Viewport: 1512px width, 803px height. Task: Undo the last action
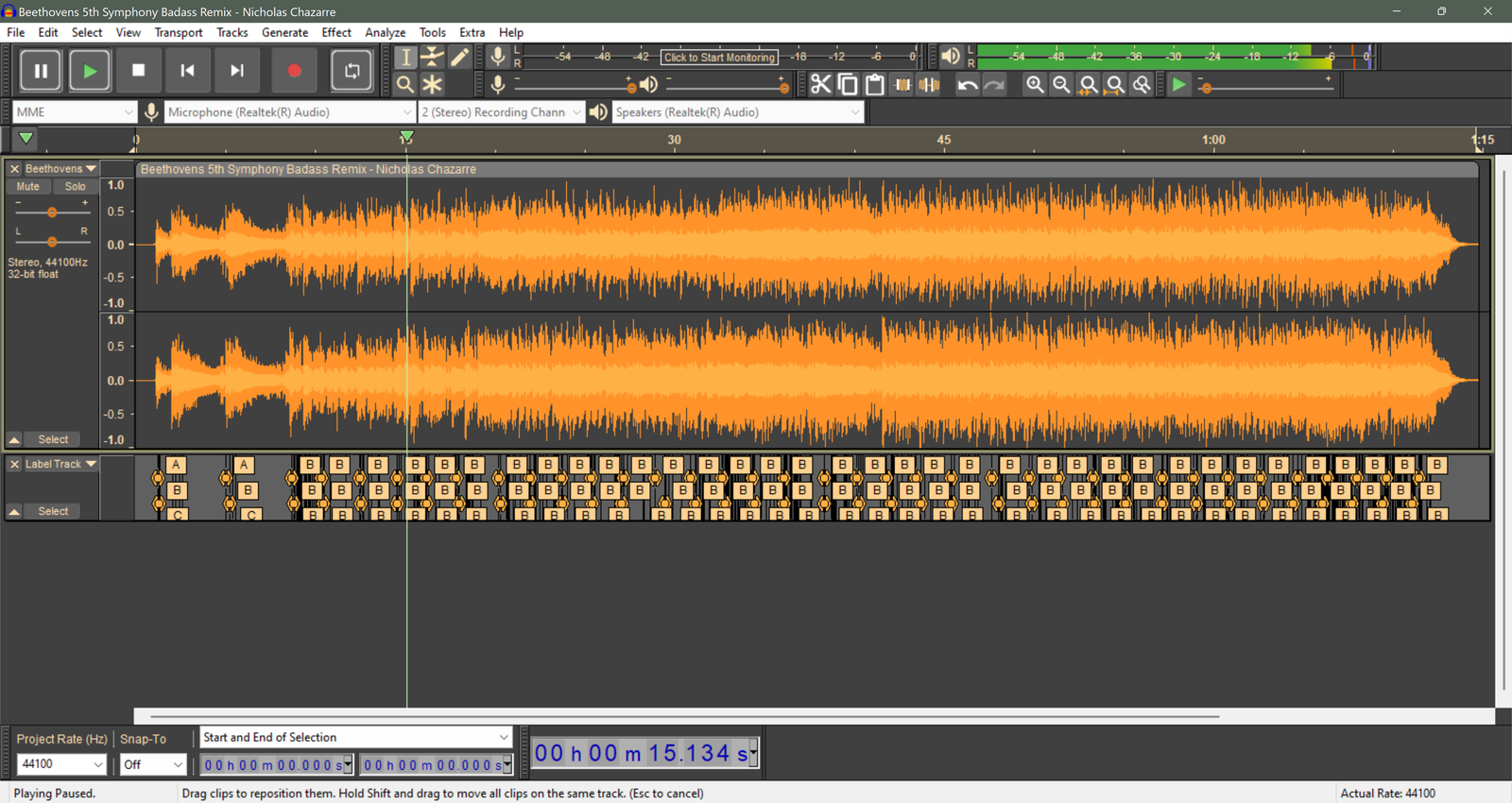[967, 85]
